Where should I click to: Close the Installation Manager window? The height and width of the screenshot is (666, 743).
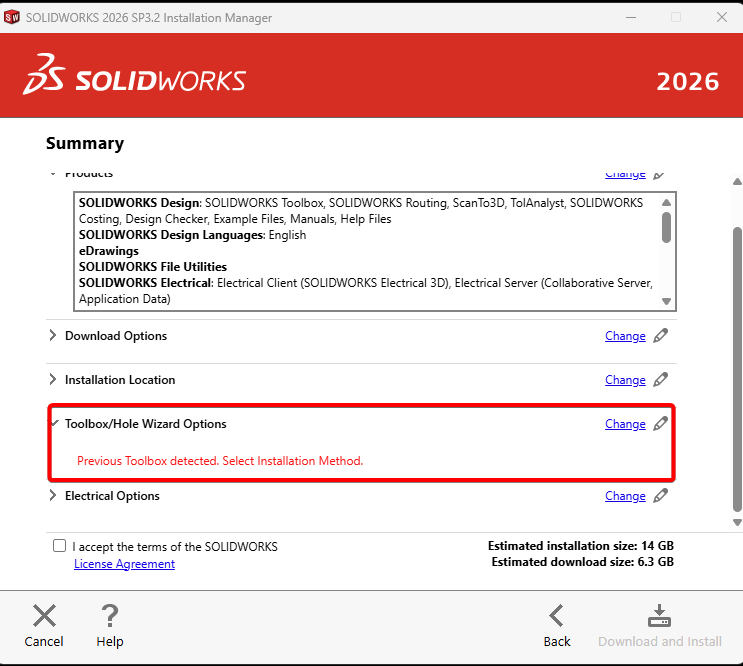[722, 18]
